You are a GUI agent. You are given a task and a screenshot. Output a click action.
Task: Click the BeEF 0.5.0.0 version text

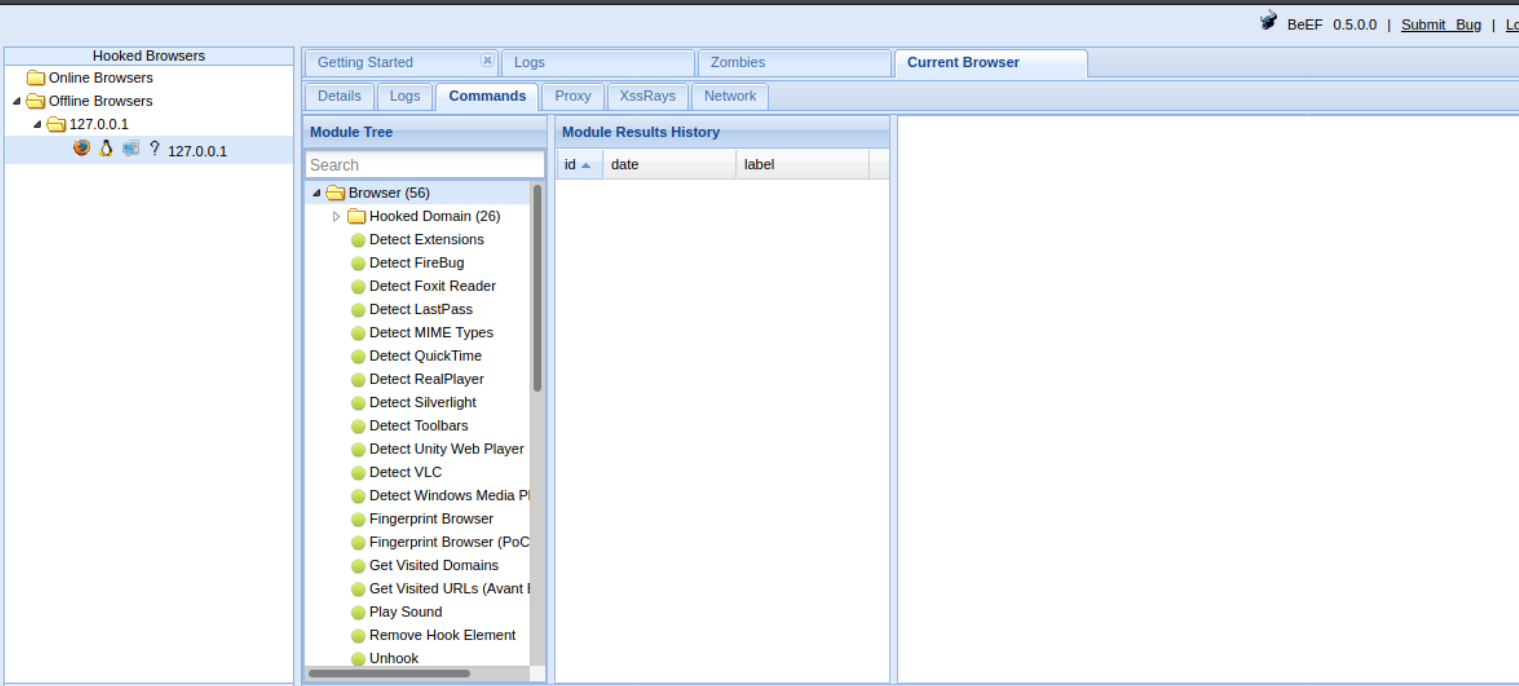1331,25
